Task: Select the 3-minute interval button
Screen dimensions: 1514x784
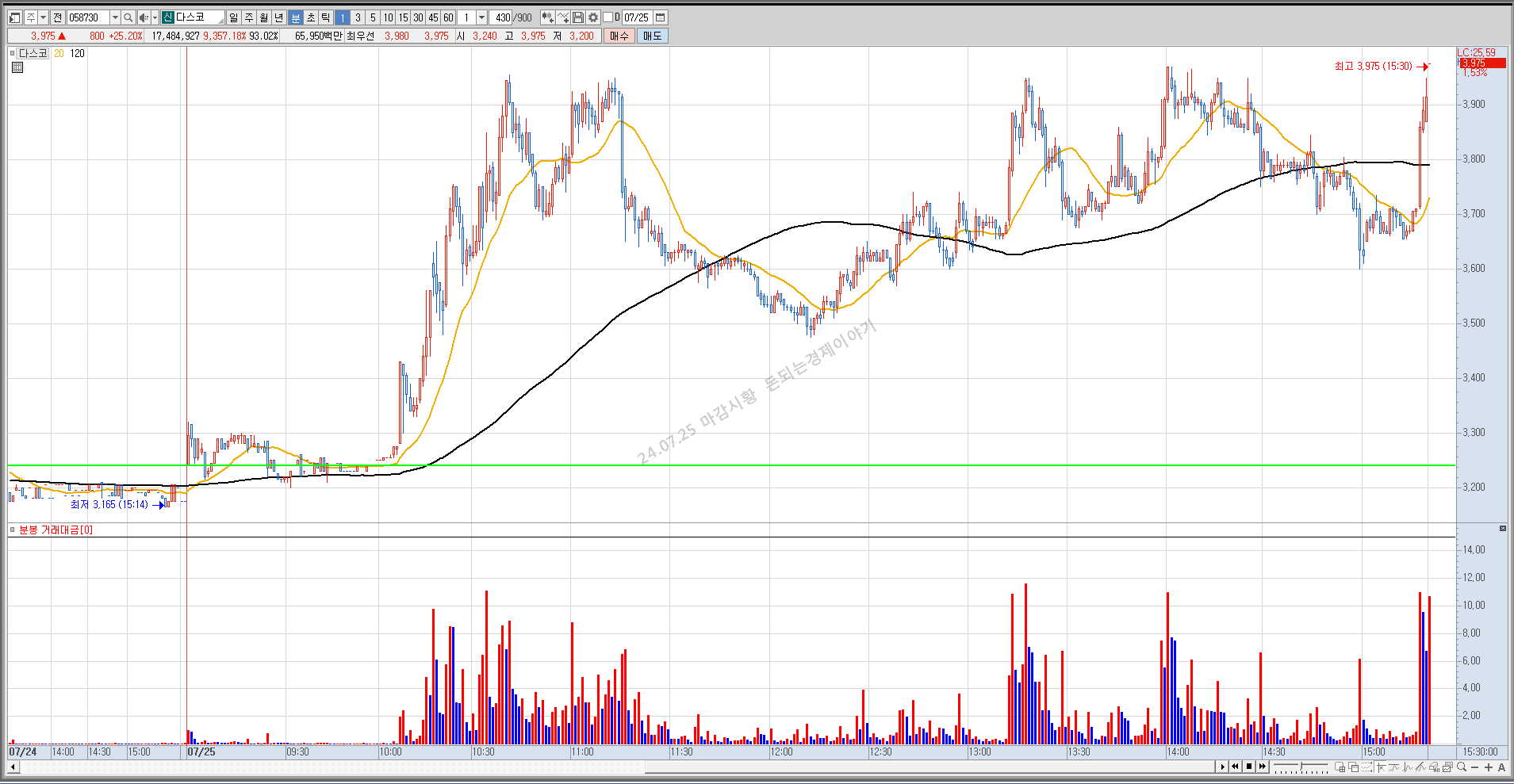Action: tap(358, 17)
